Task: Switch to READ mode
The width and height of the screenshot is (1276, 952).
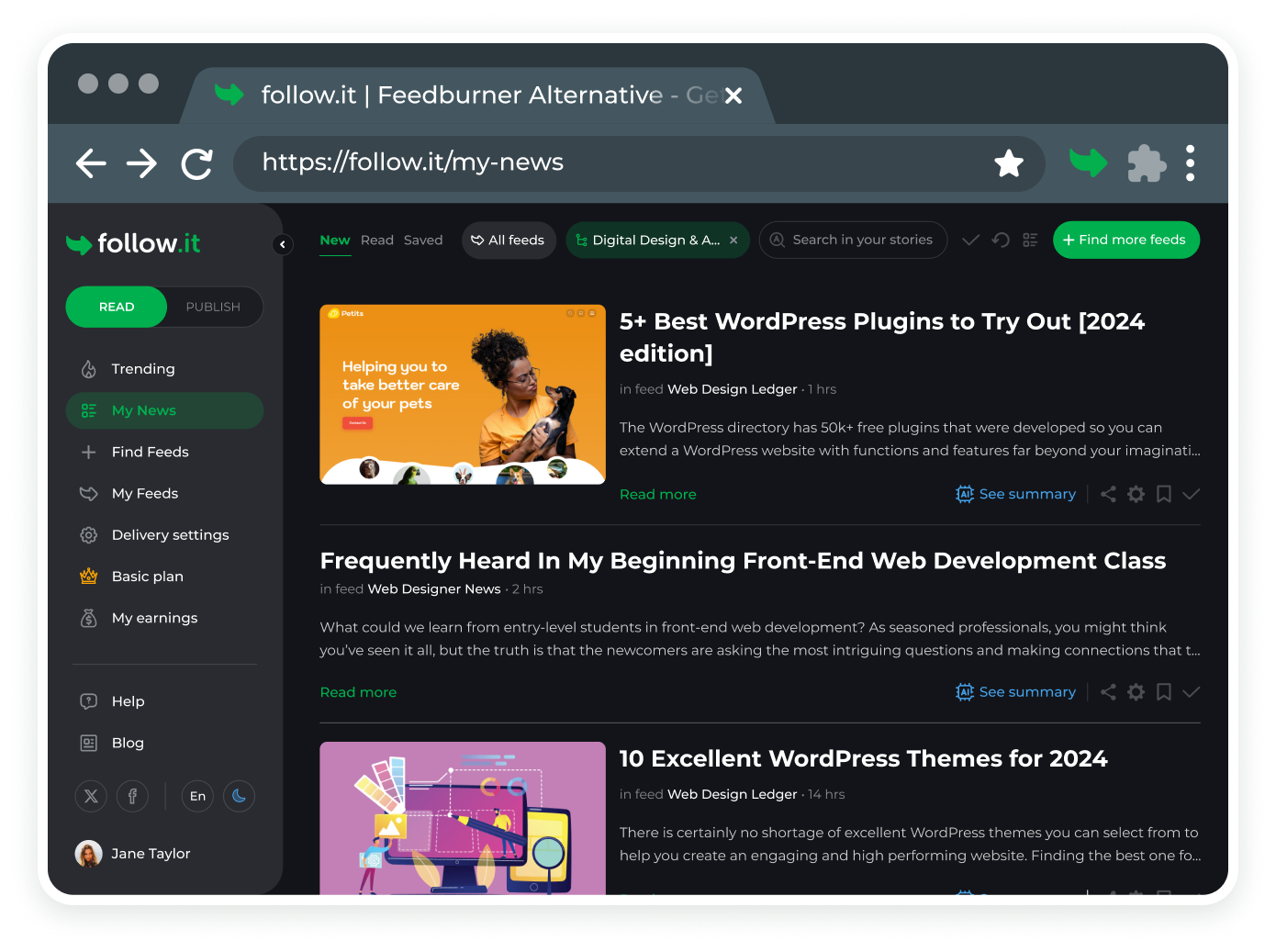Action: (x=117, y=307)
